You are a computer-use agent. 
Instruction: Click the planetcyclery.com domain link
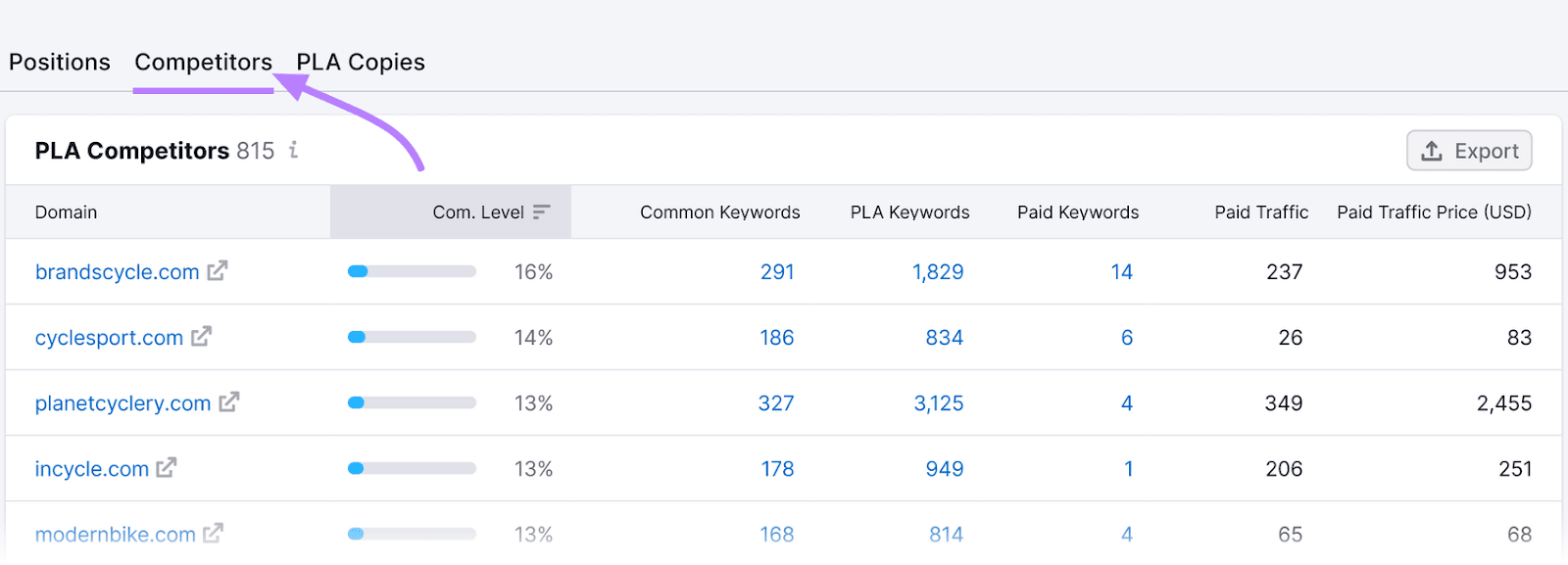tap(122, 402)
